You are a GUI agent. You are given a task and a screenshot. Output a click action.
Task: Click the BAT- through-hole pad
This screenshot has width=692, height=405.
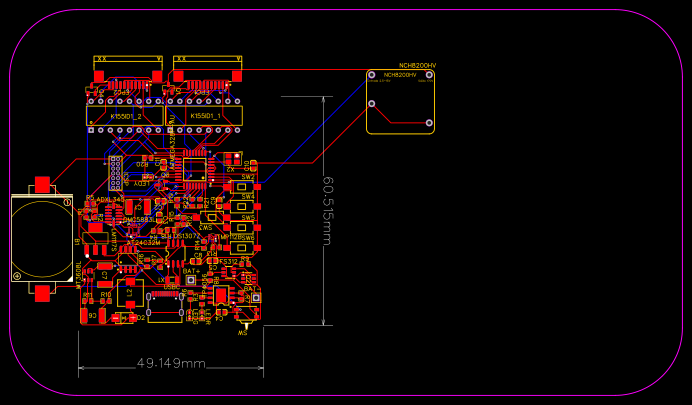click(x=256, y=298)
